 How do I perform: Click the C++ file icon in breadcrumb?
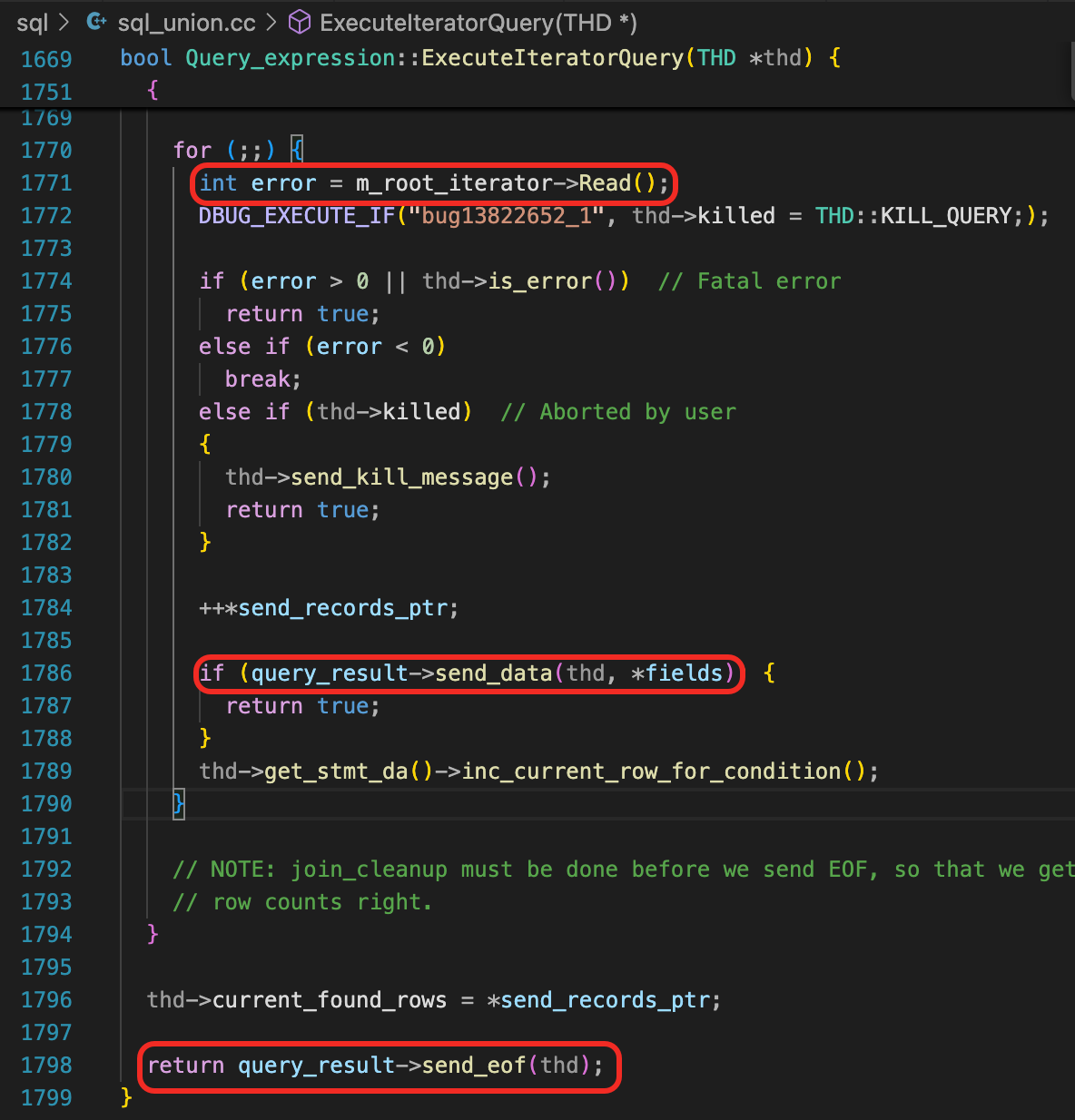(x=96, y=22)
